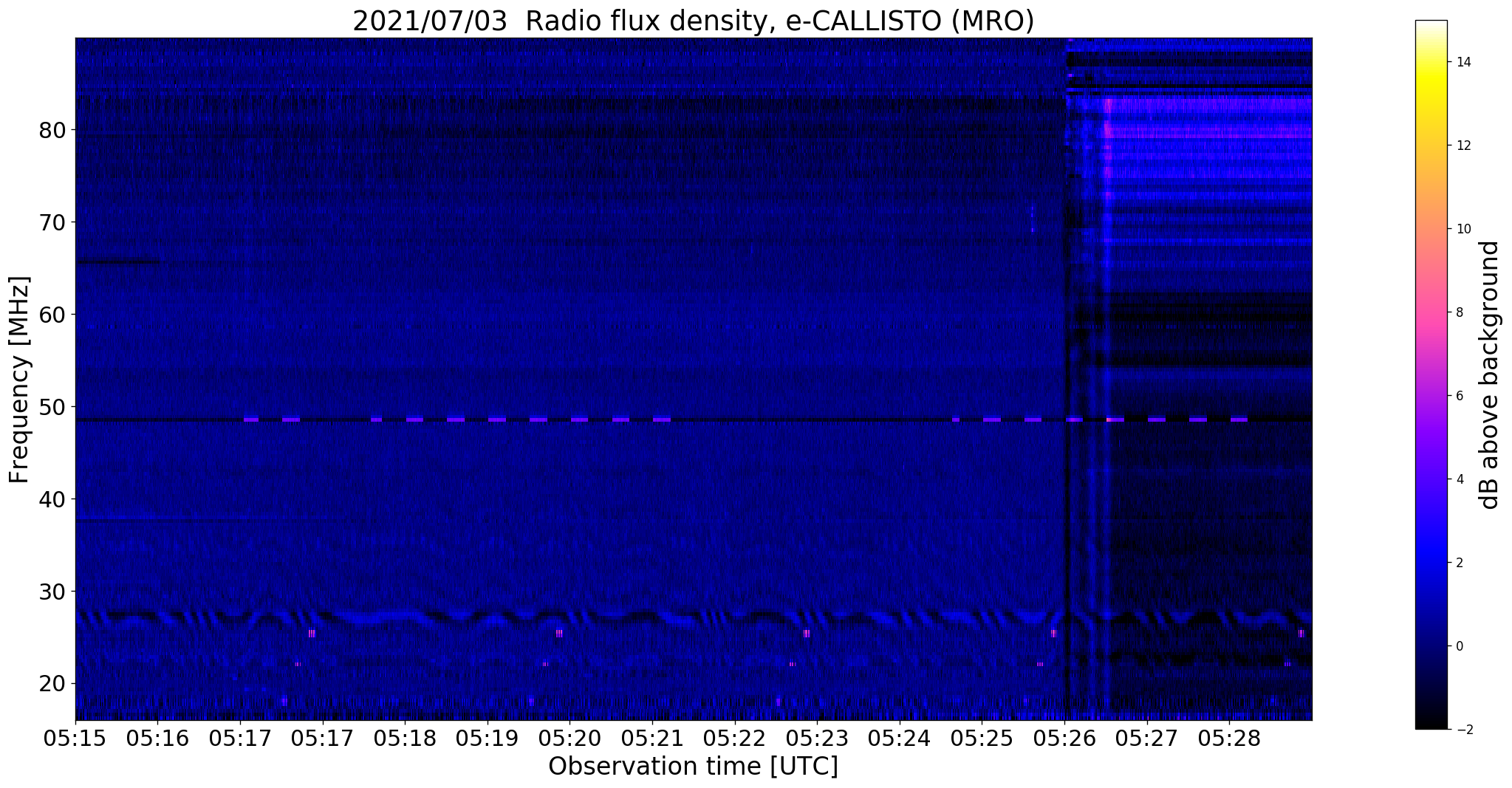Click the 8 tick on the colorbar

tap(1459, 312)
